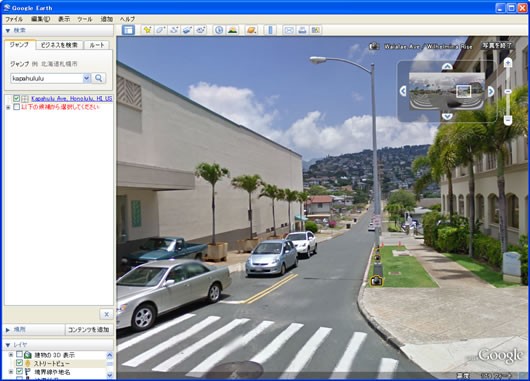Screen dimensions: 530x381
Task: Enable the 建物の 3D 表示 layer checkbox
Action: coord(19,354)
